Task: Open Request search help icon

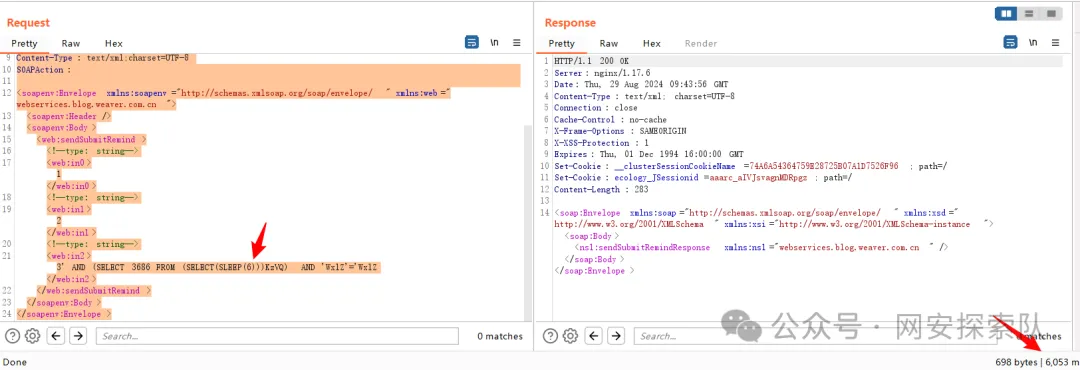Action: click(12, 336)
